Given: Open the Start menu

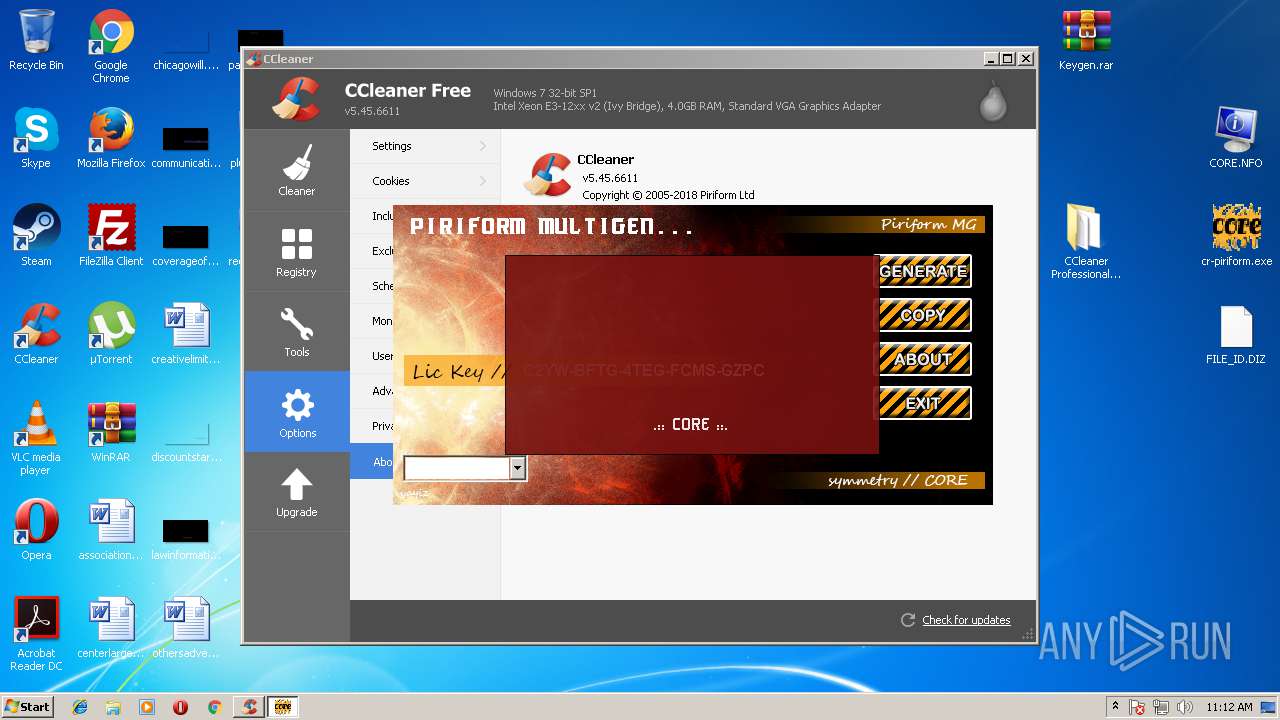Looking at the screenshot, I should pos(28,707).
